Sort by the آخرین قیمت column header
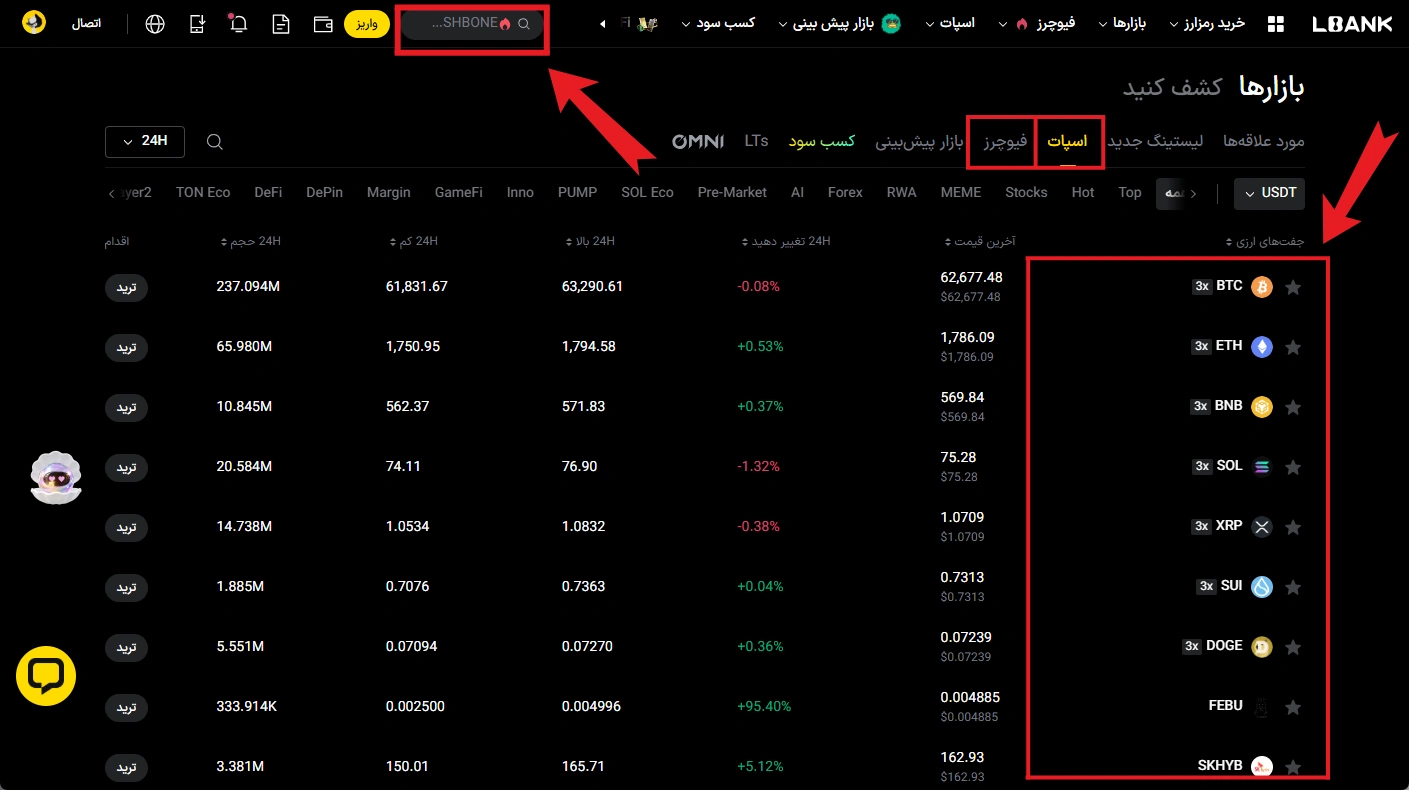This screenshot has width=1409, height=790. [x=980, y=242]
